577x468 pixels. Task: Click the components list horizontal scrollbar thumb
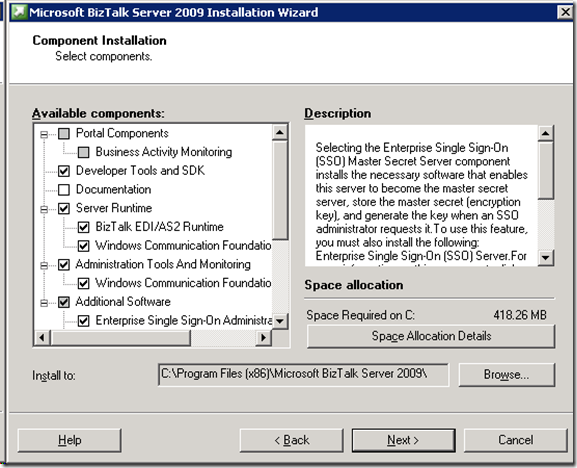[120, 337]
